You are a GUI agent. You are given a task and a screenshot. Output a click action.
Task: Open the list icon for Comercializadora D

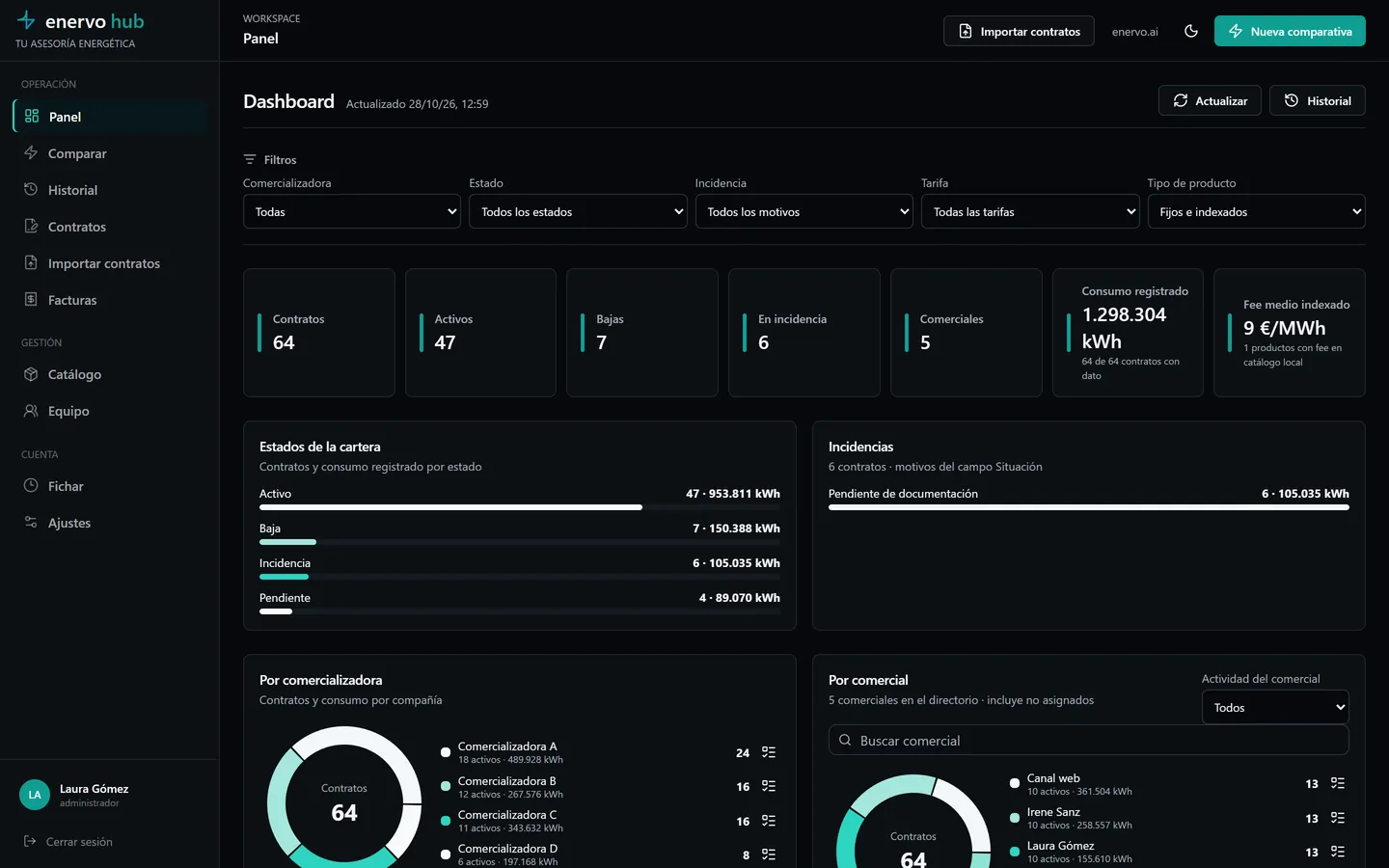click(769, 854)
